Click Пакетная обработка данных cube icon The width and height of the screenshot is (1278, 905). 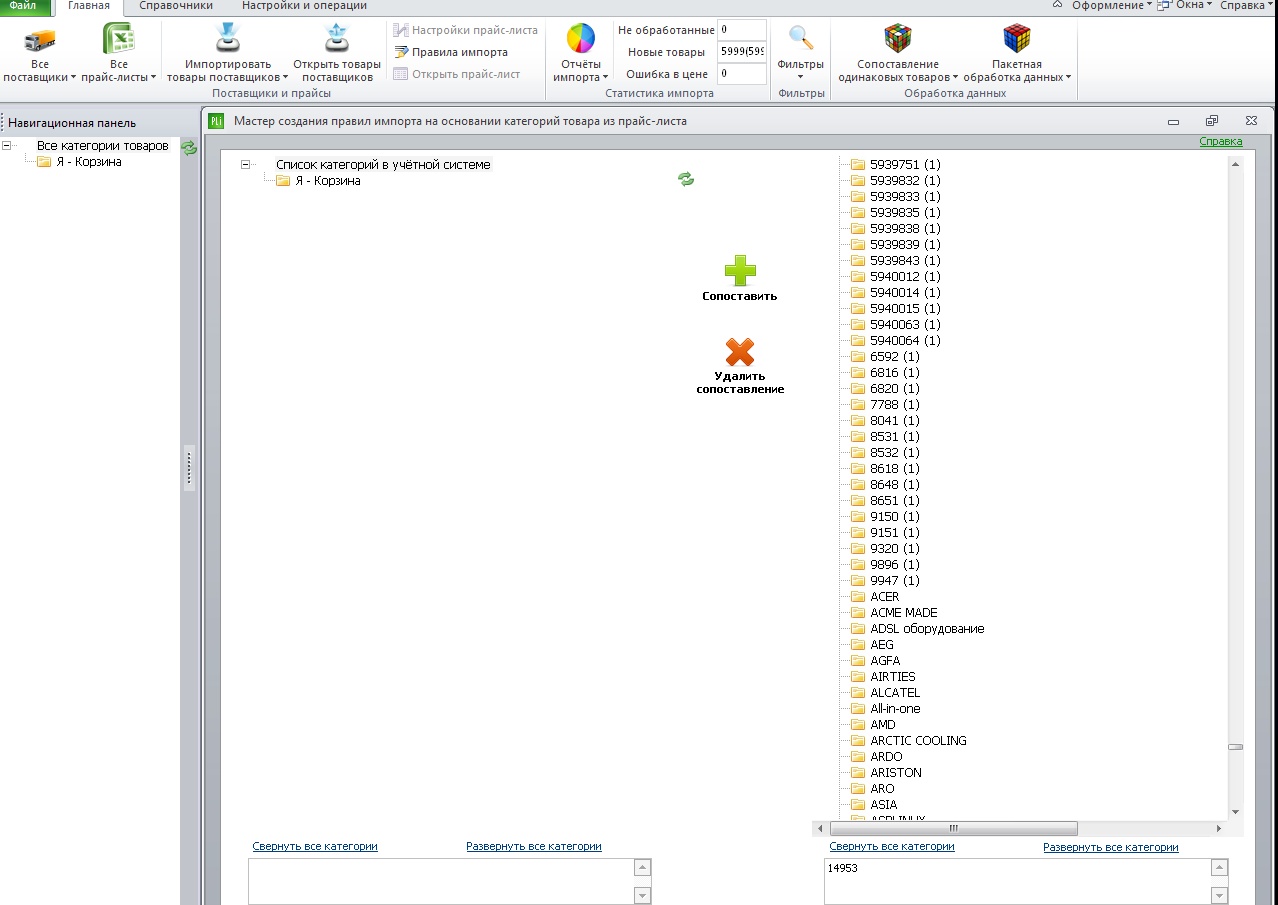pyautogui.click(x=1016, y=39)
